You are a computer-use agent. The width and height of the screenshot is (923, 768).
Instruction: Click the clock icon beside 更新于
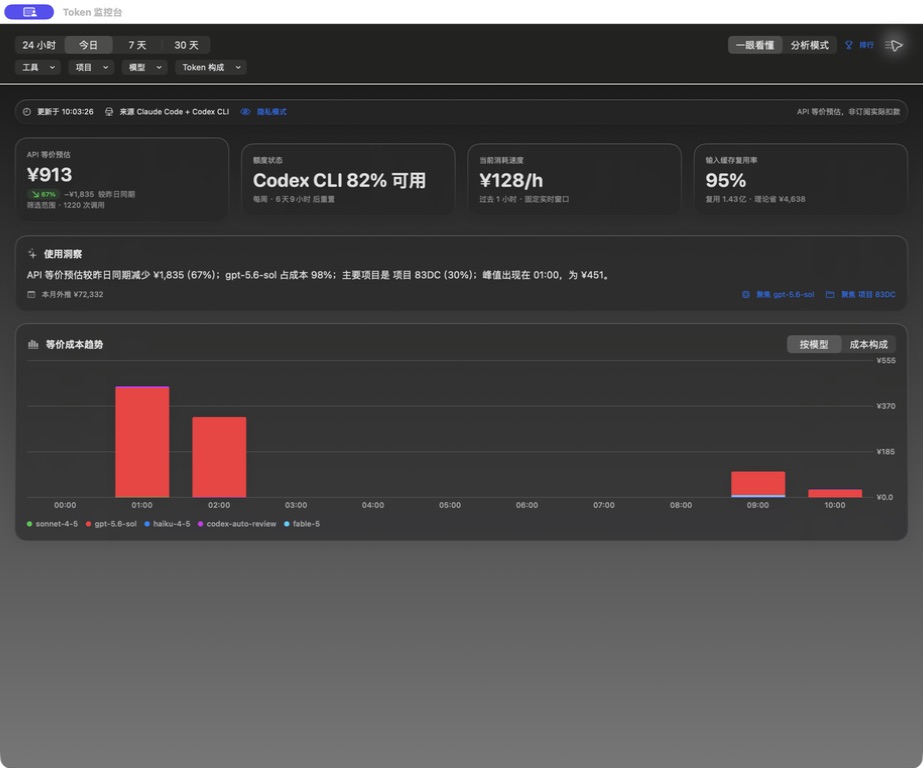coord(26,112)
